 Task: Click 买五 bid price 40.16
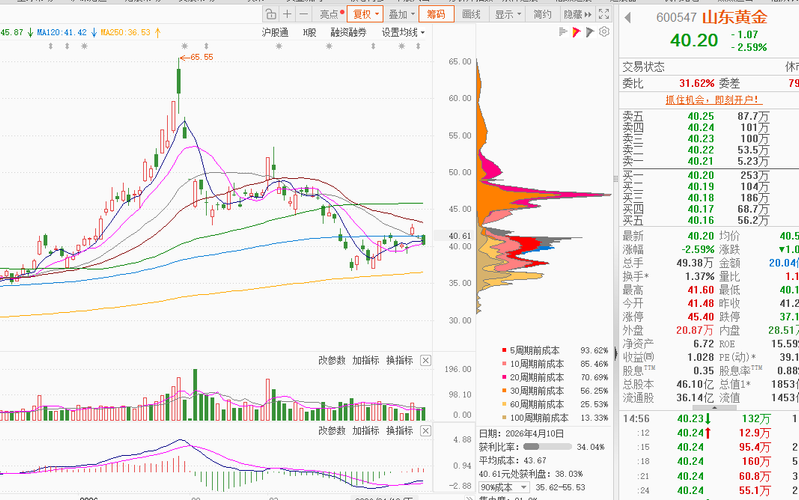(701, 220)
